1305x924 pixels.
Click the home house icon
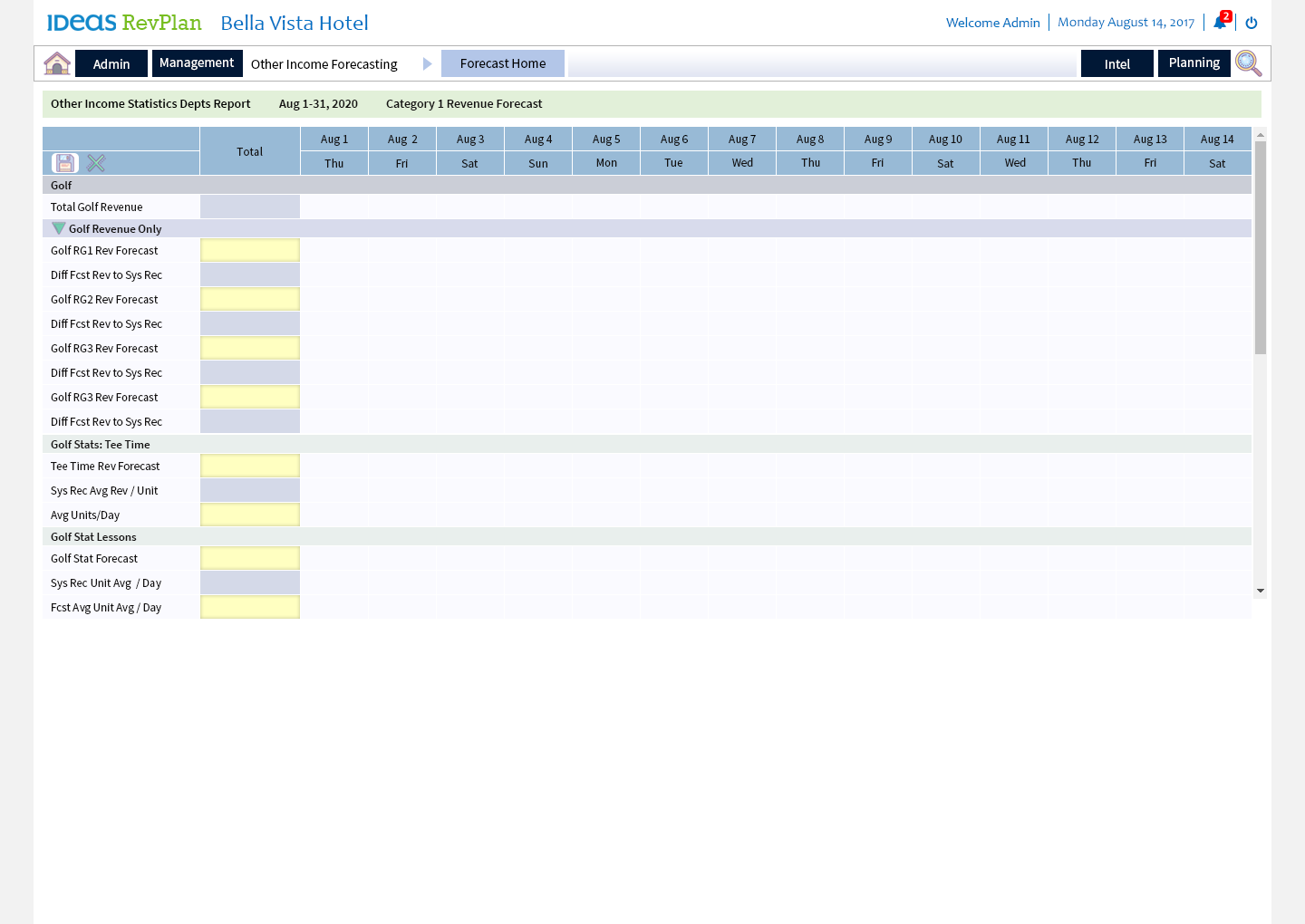(x=57, y=63)
